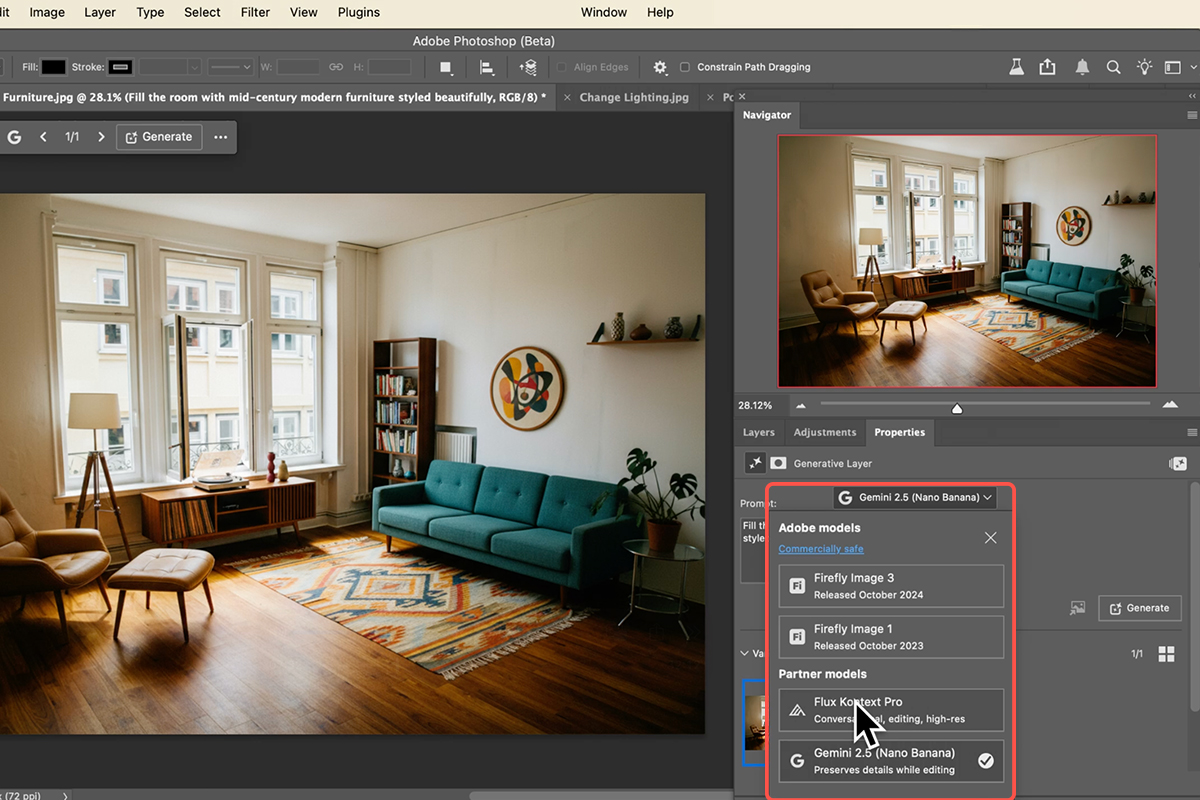Open the Gemini 2.5 model dropdown

(915, 497)
